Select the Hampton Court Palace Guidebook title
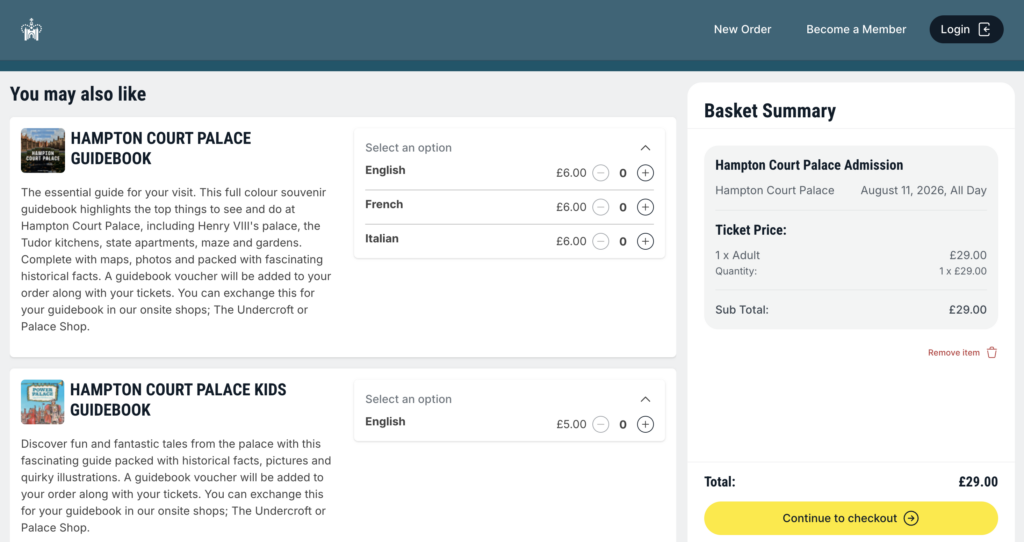 [x=161, y=148]
